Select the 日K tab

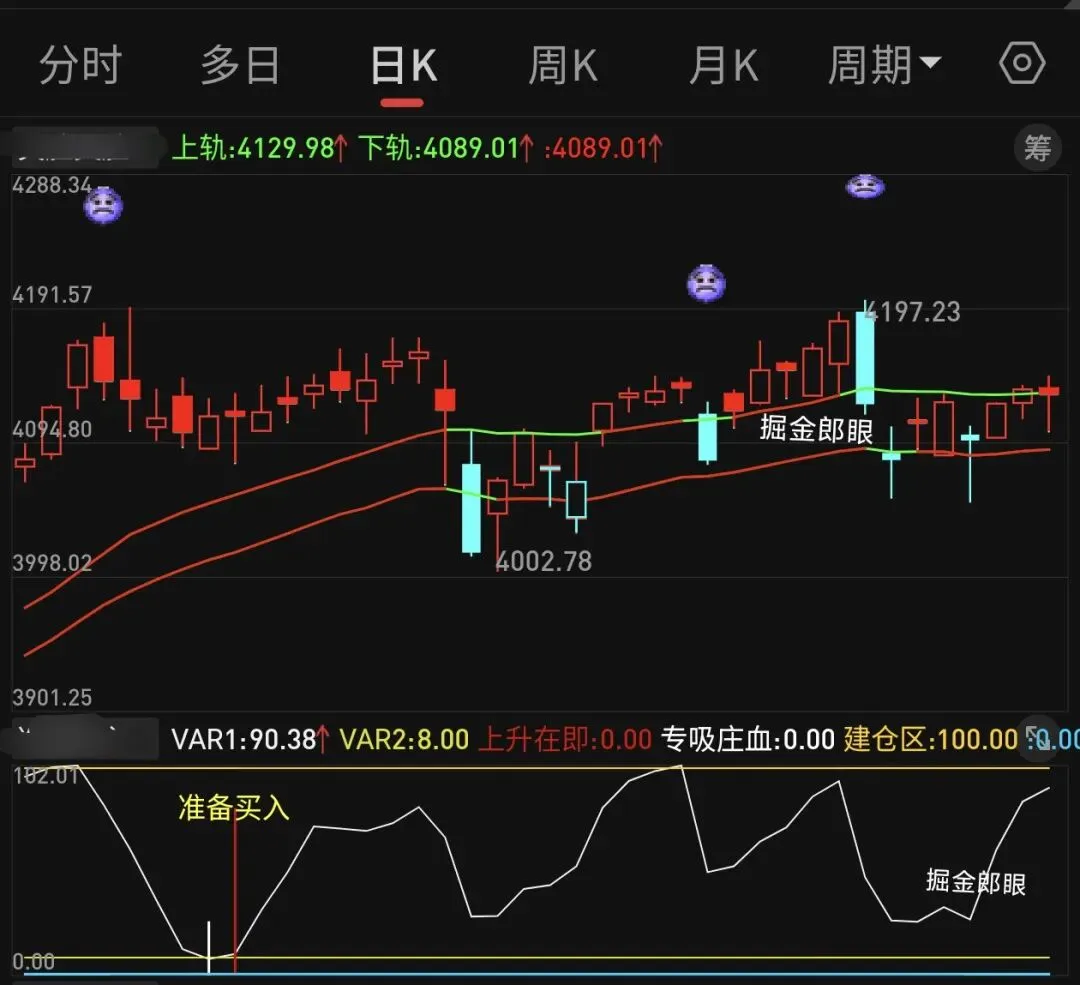click(403, 66)
